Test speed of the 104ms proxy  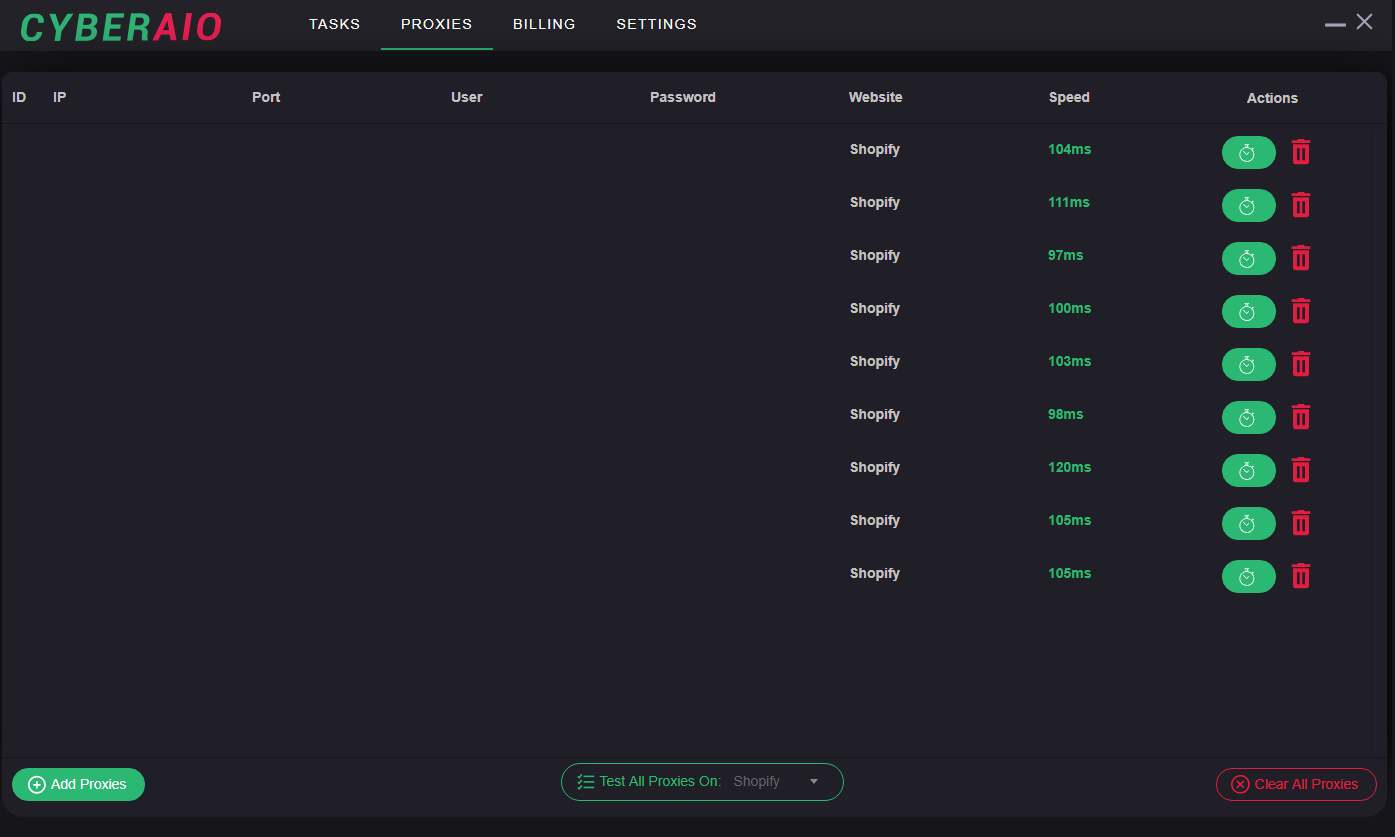1248,153
